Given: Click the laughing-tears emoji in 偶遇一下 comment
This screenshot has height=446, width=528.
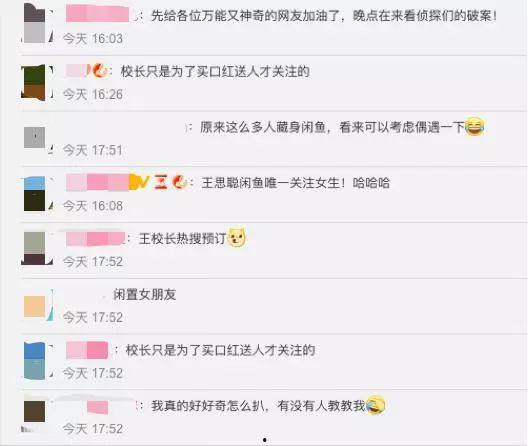Looking at the screenshot, I should point(475,127).
